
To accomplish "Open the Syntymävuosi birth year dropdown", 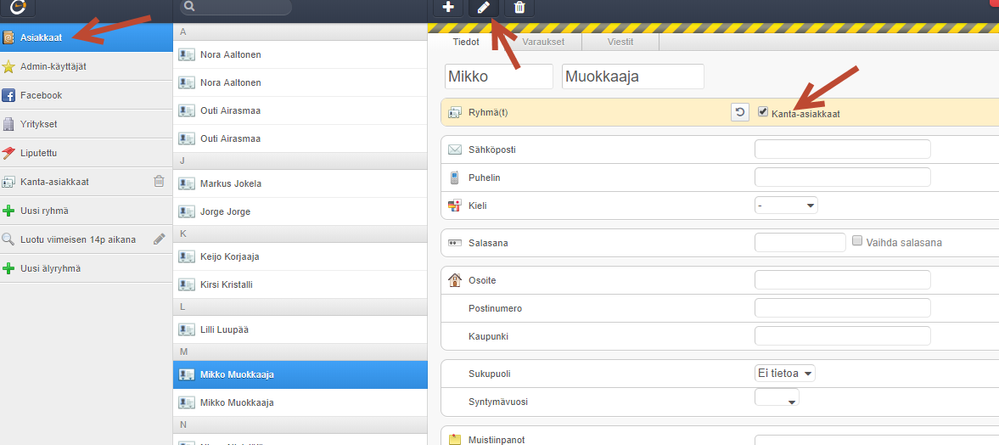I will click(x=777, y=398).
